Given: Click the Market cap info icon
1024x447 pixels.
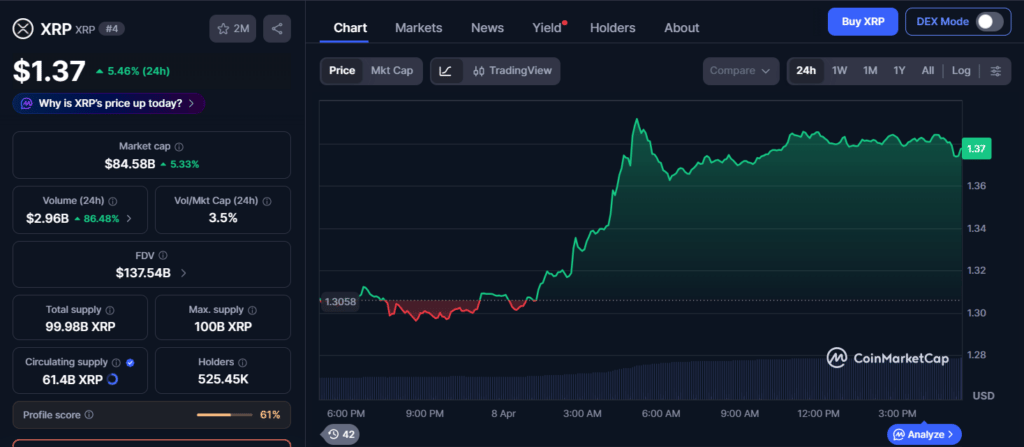Looking at the screenshot, I should [x=180, y=147].
